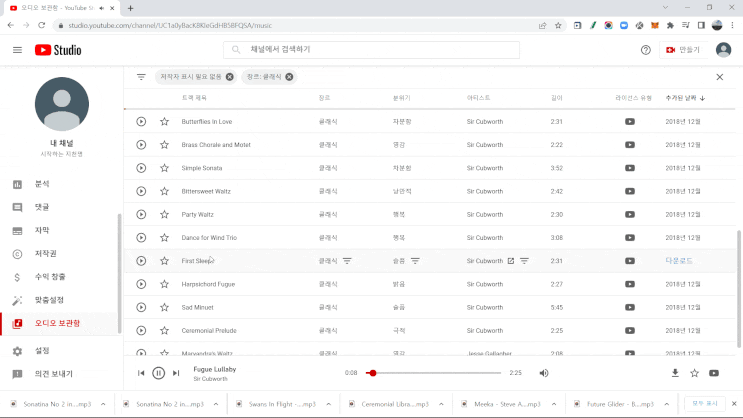
Task: Star the currently playing track
Action: (695, 373)
